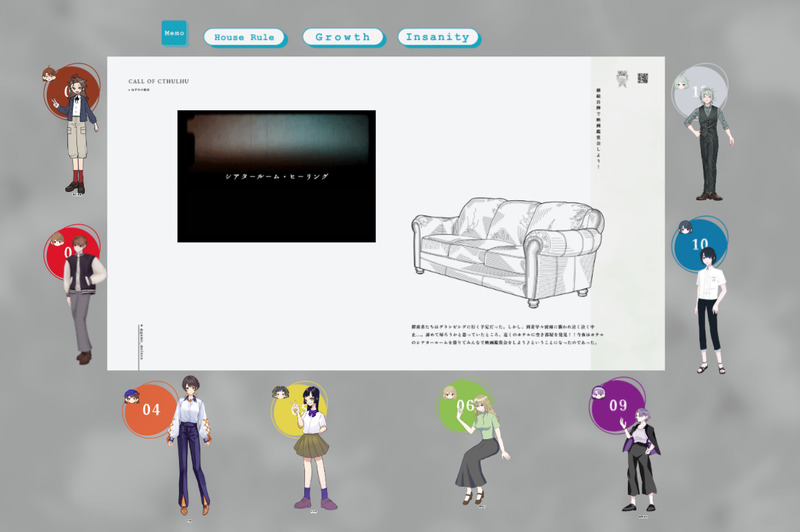The width and height of the screenshot is (800, 532).
Task: Select the orange circle number 04
Action: (x=151, y=410)
